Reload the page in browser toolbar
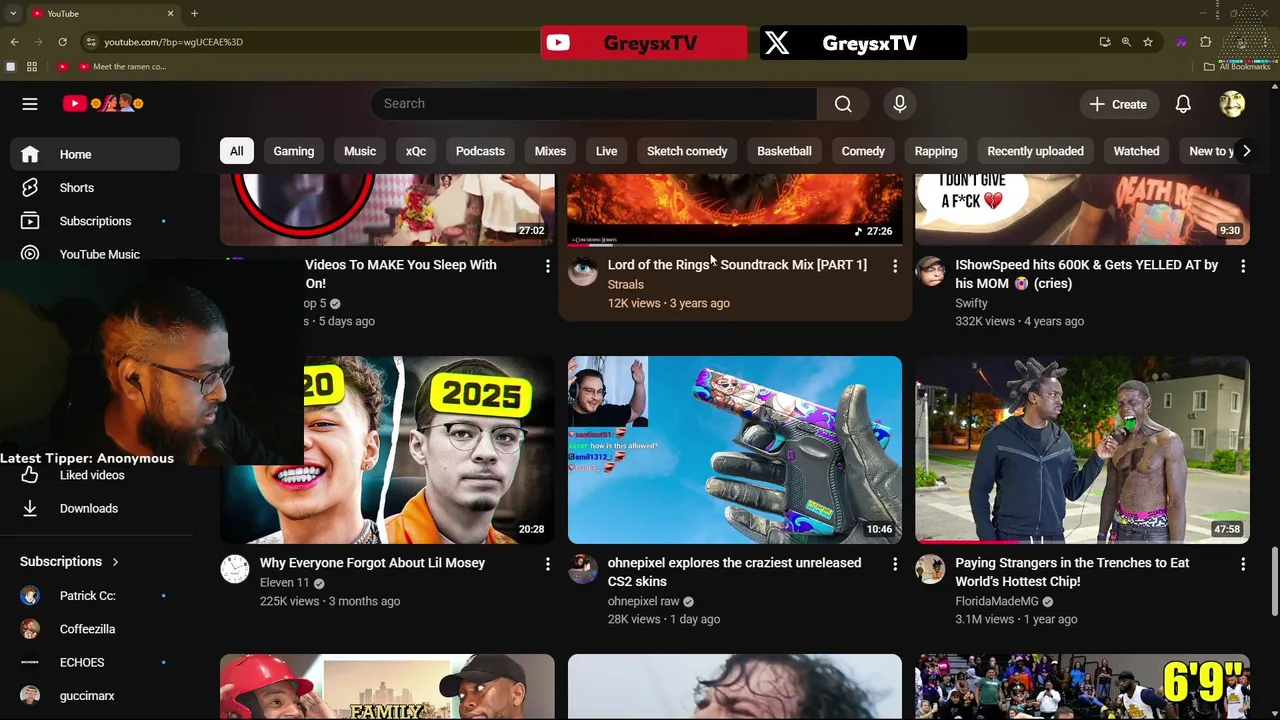The image size is (1280, 720). (62, 42)
